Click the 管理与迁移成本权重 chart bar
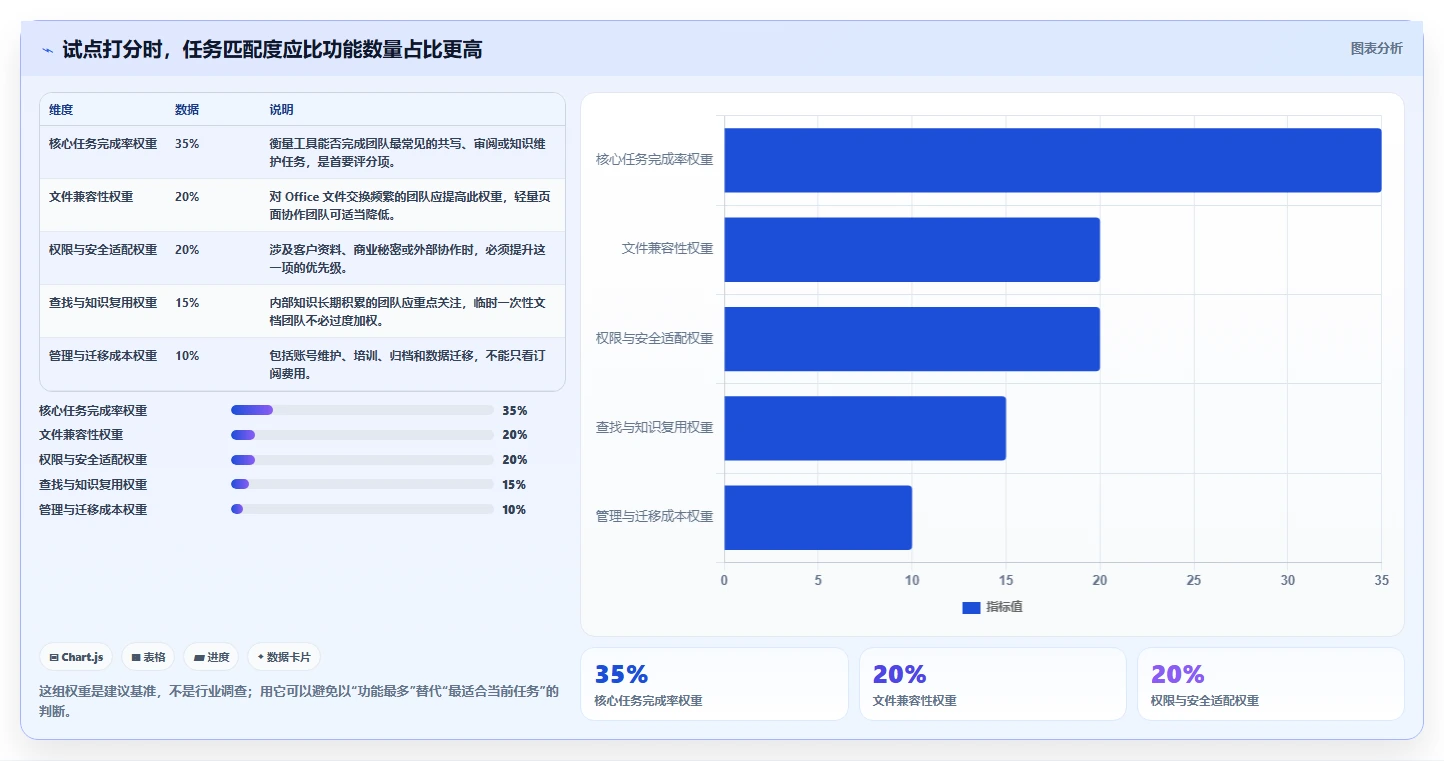Viewport: 1444px width, 761px height. [818, 517]
